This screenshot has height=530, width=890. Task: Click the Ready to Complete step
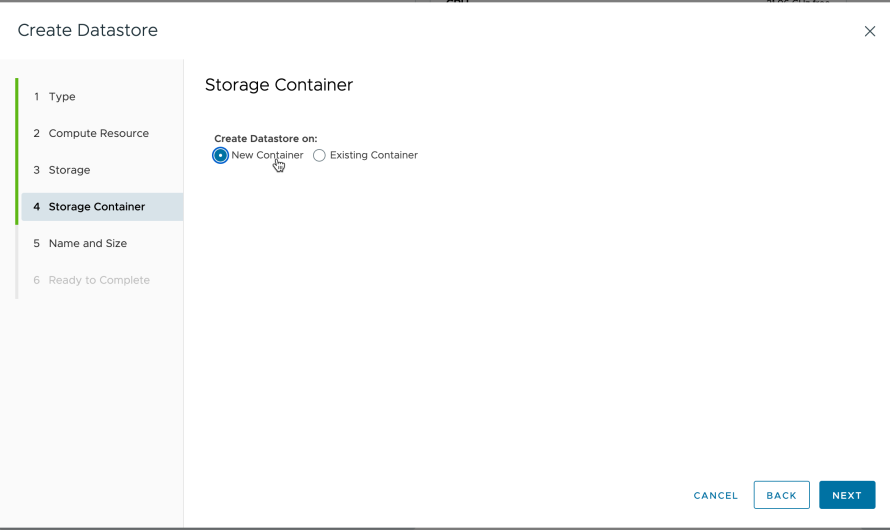point(98,280)
